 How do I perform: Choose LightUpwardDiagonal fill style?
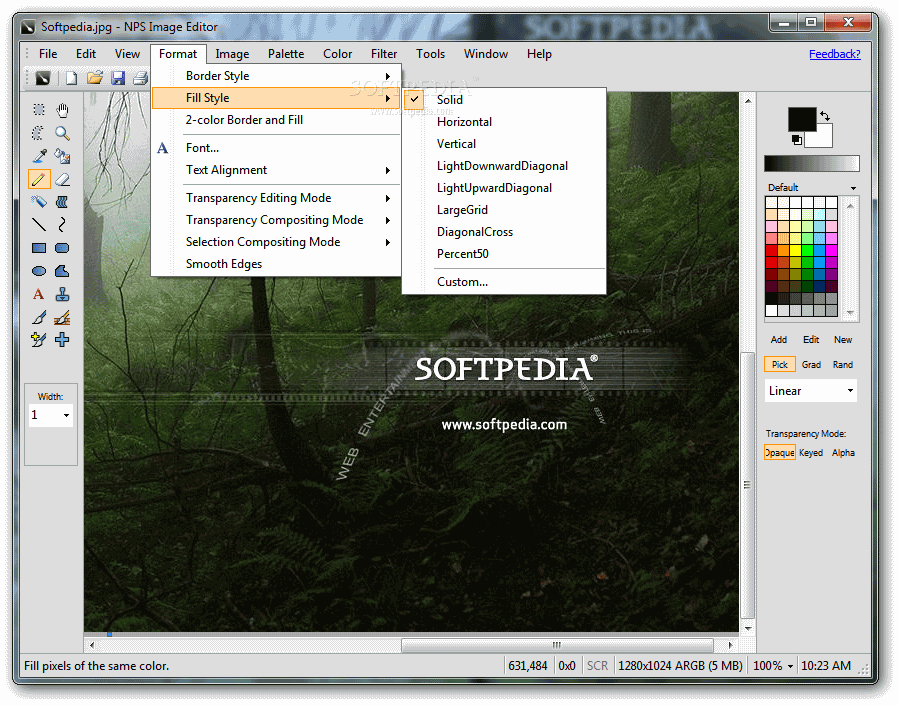(x=504, y=188)
